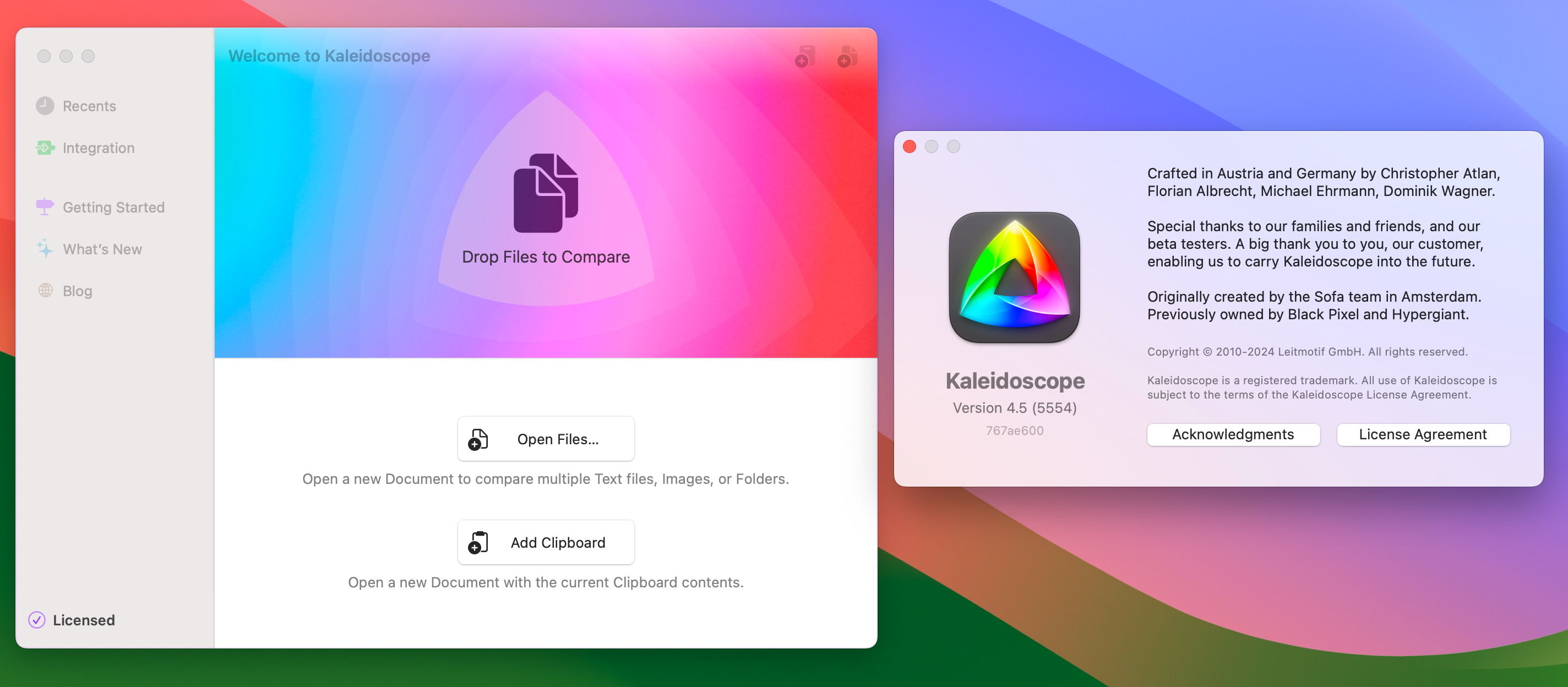
Task: Click the What's New sparkle icon
Action: [45, 248]
